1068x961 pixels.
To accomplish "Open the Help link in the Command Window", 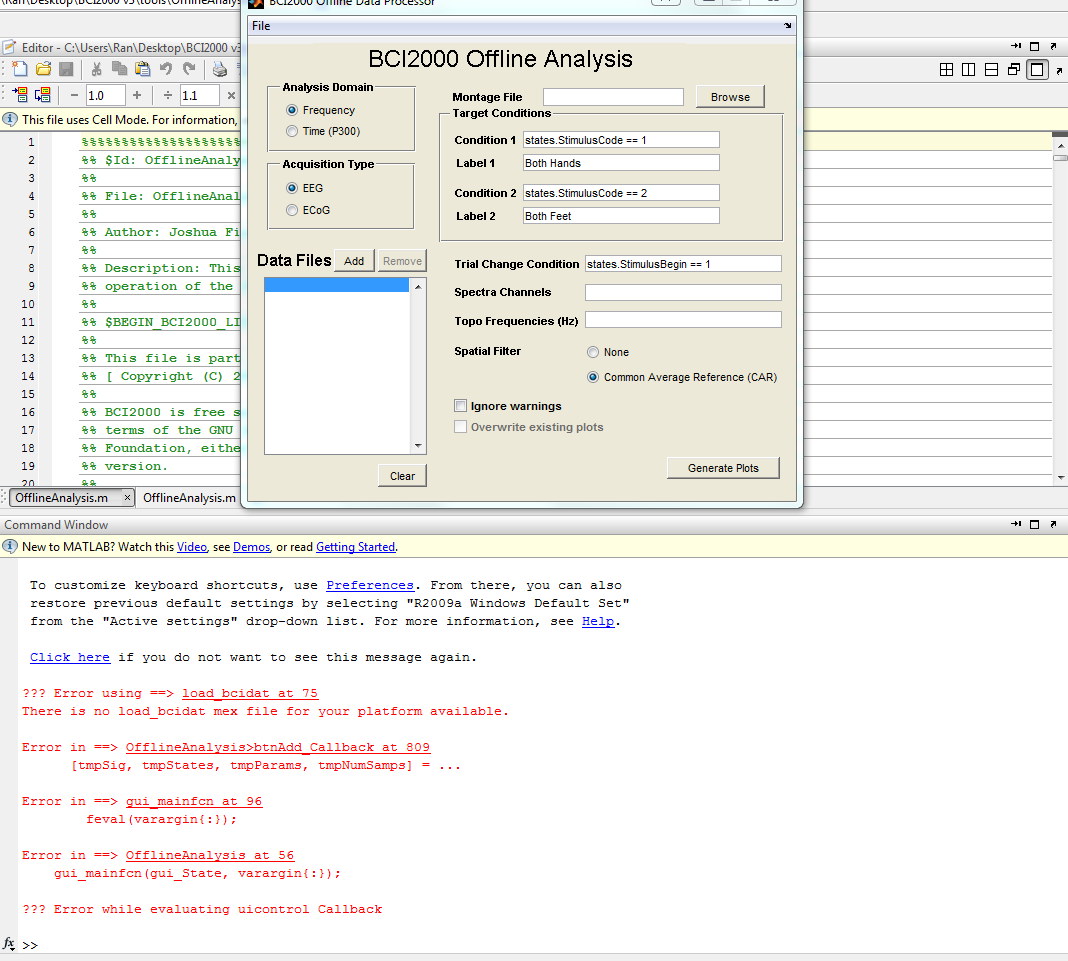I will [598, 621].
